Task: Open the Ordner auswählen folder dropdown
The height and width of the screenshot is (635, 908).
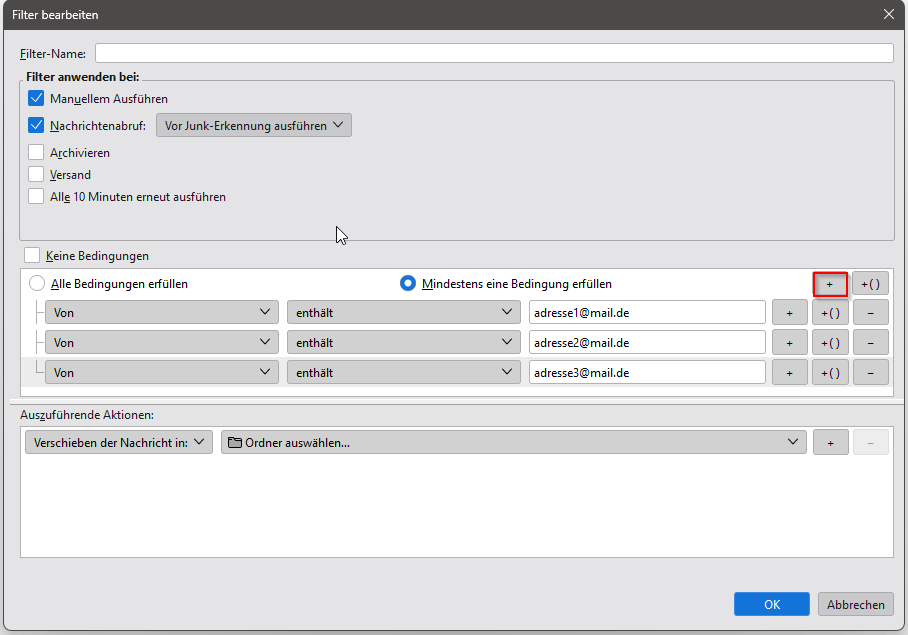Action: click(513, 442)
